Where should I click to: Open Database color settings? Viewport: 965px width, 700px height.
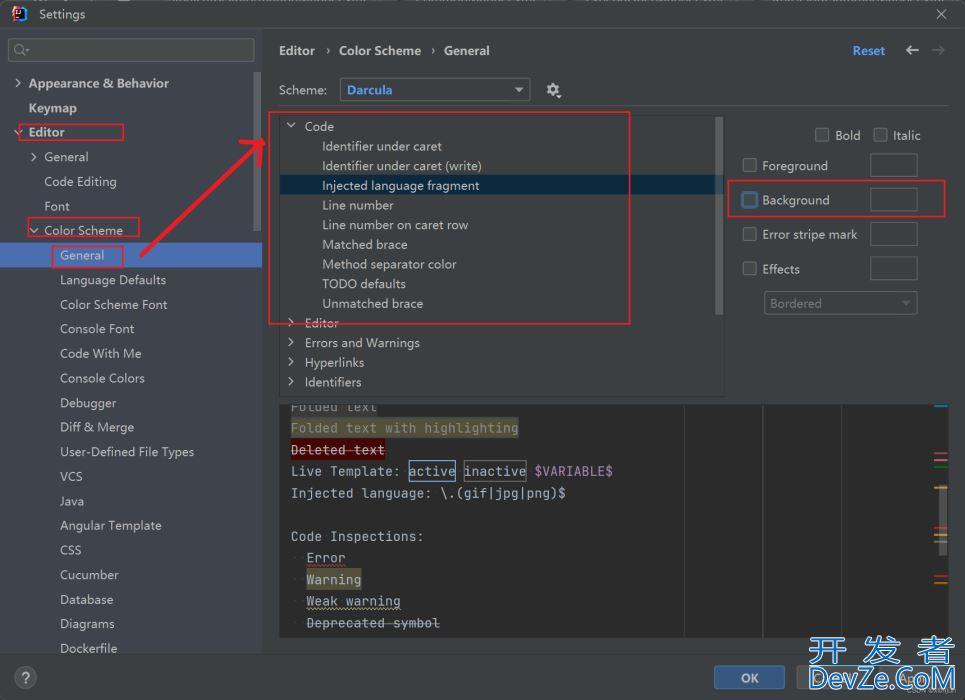pyautogui.click(x=87, y=599)
